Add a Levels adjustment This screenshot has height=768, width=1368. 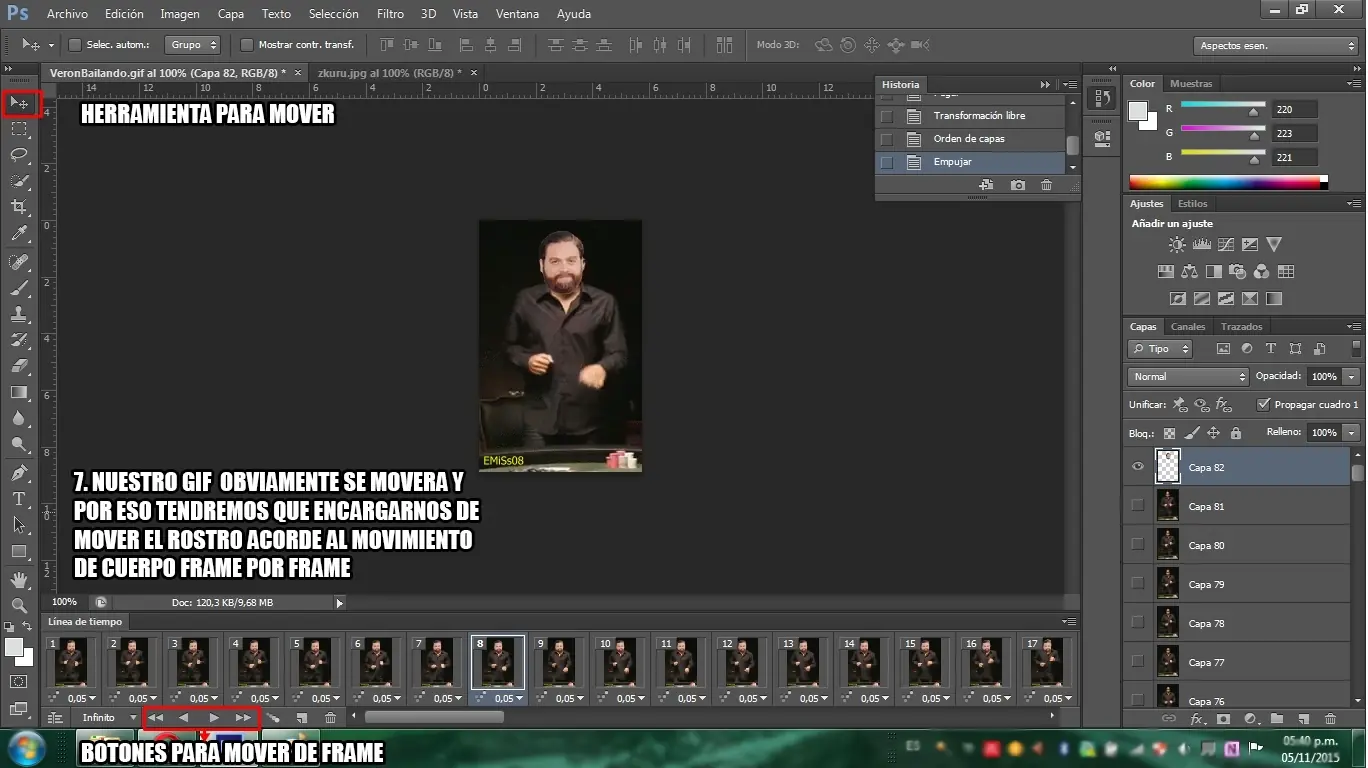(1202, 244)
